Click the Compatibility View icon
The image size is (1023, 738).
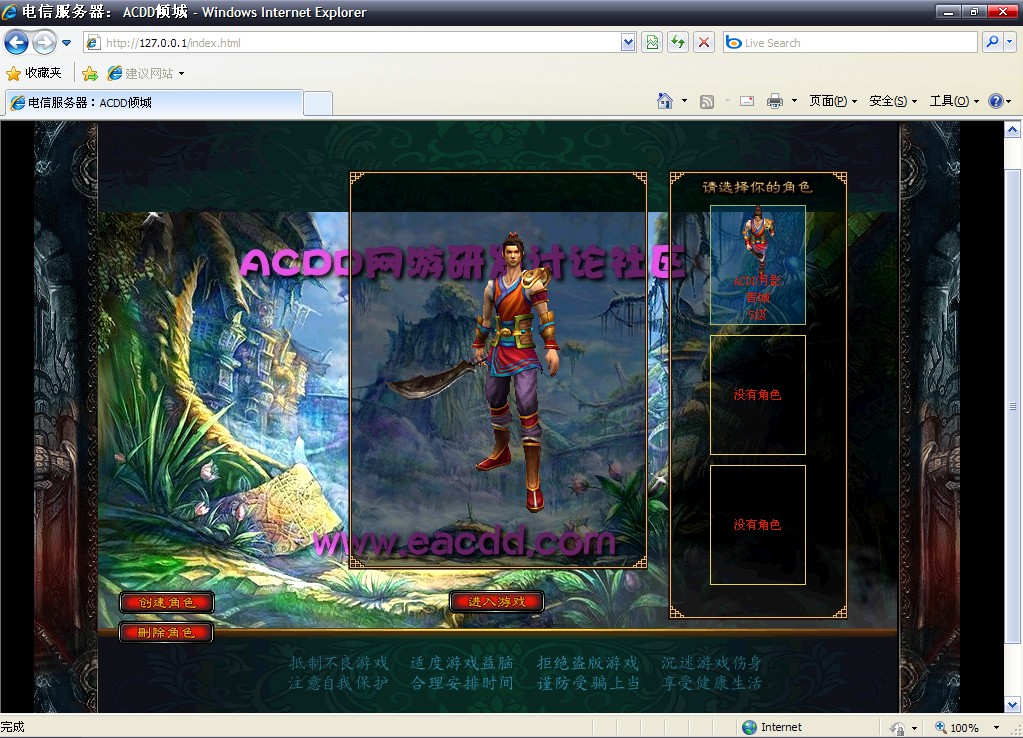(653, 43)
